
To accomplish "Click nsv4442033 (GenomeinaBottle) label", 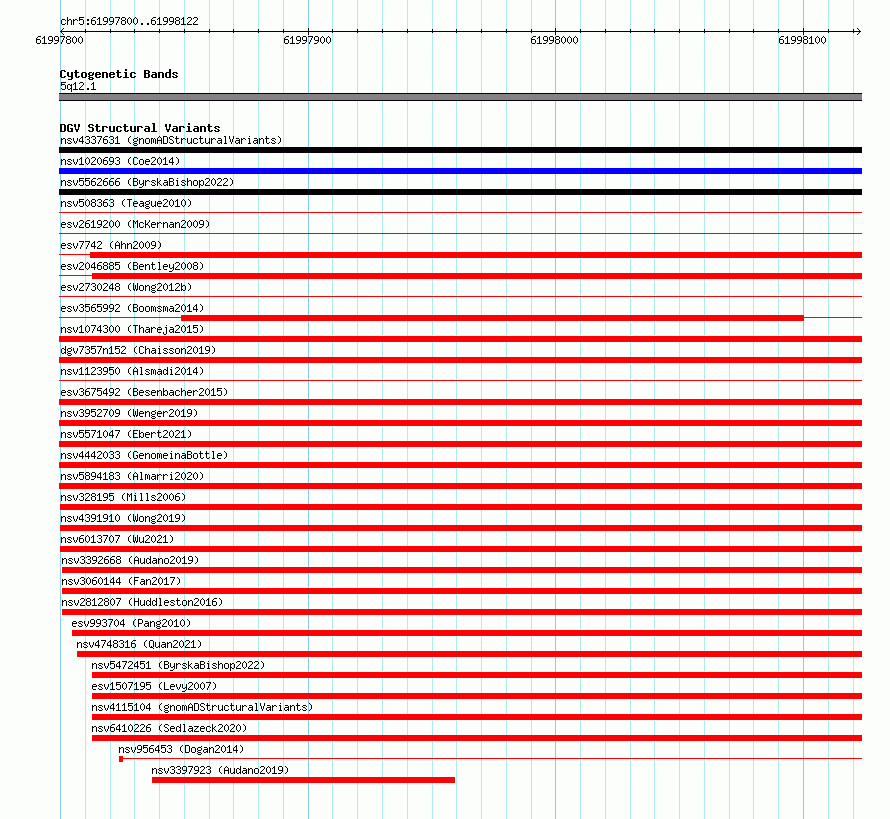I will click(144, 455).
